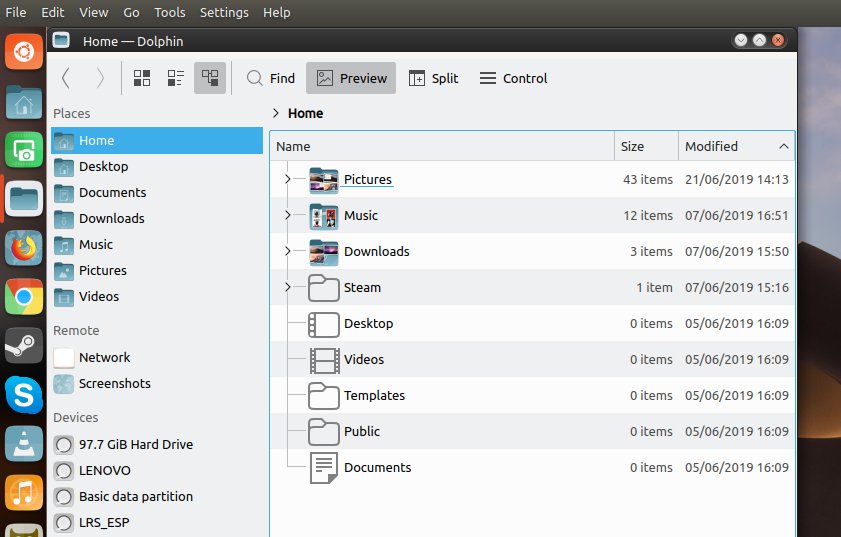Viewport: 841px width, 537px height.
Task: Toggle Split view in the toolbar
Action: [433, 78]
